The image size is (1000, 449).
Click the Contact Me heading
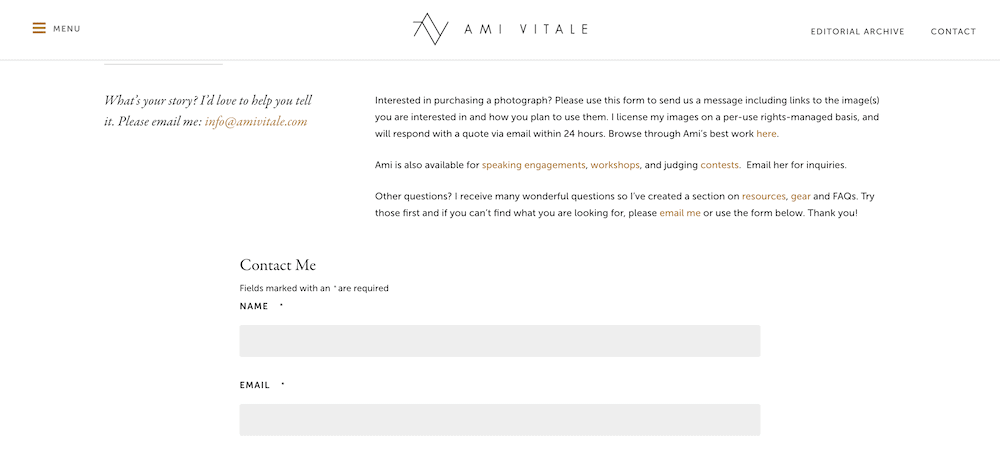pyautogui.click(x=277, y=265)
